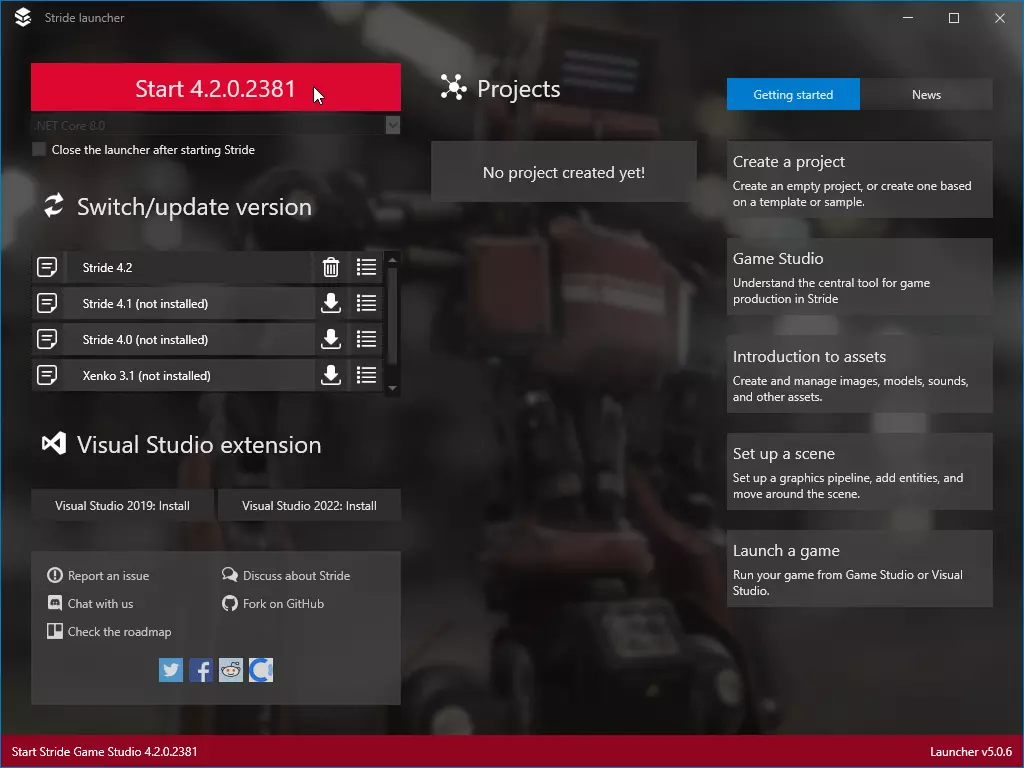Image resolution: width=1024 pixels, height=768 pixels.
Task: Uninstall Stride 4.2 with the trash icon
Action: (x=331, y=267)
